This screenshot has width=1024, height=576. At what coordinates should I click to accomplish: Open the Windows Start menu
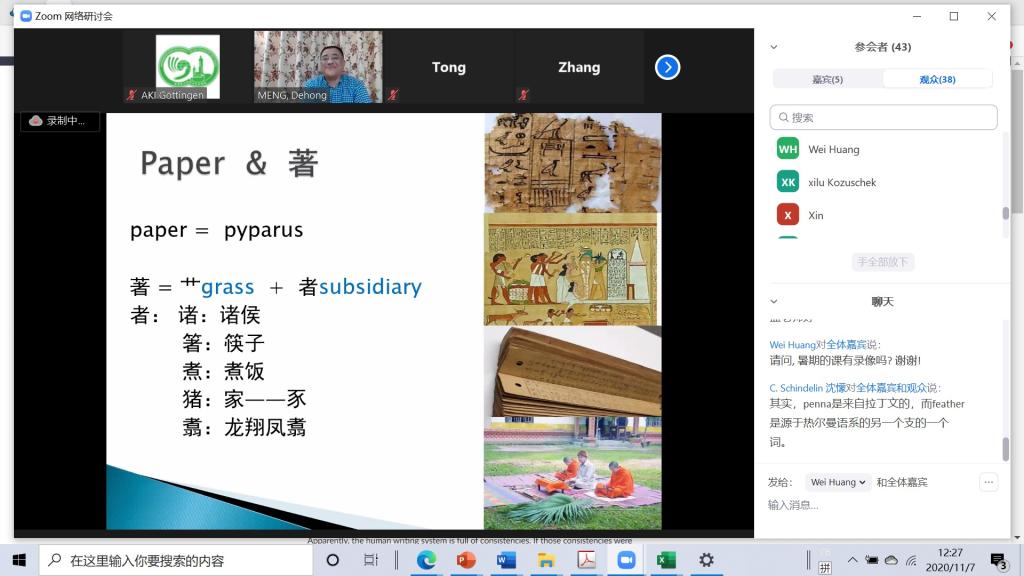tap(19, 560)
